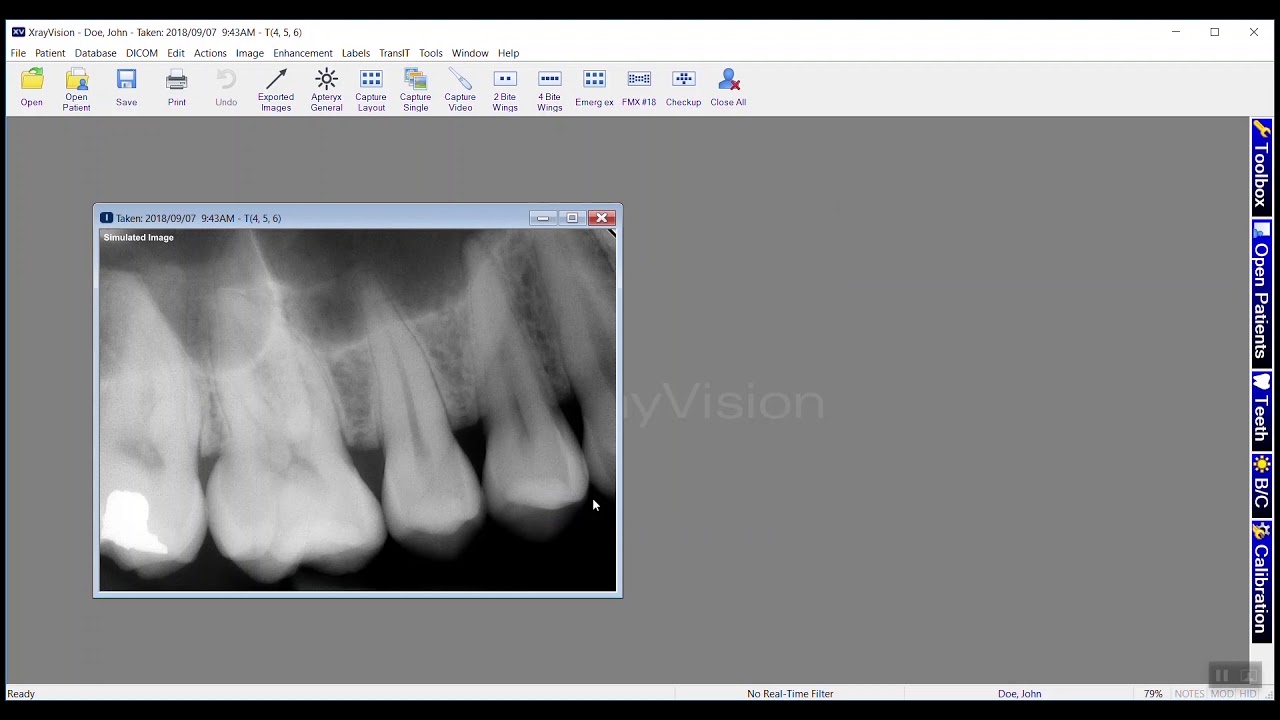Expand the B/C side panel tab

click(1262, 486)
